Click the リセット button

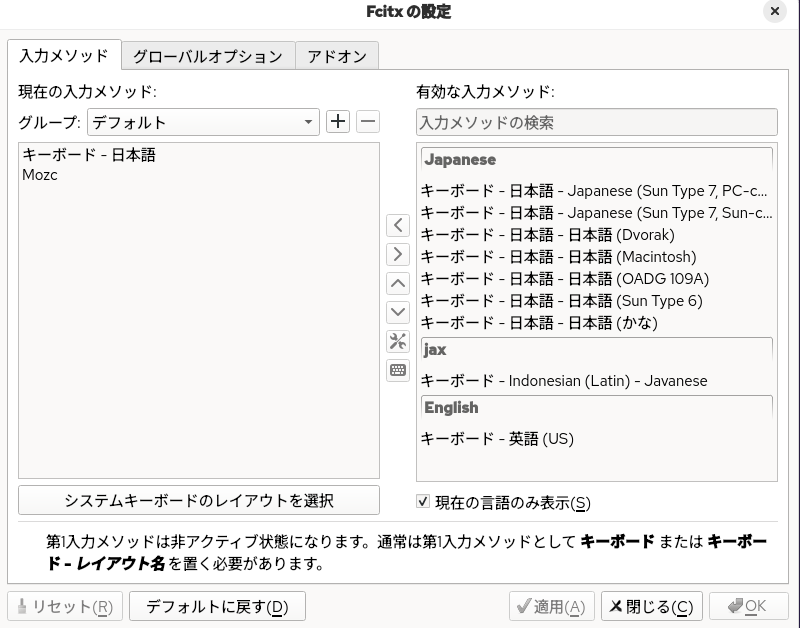[64, 606]
